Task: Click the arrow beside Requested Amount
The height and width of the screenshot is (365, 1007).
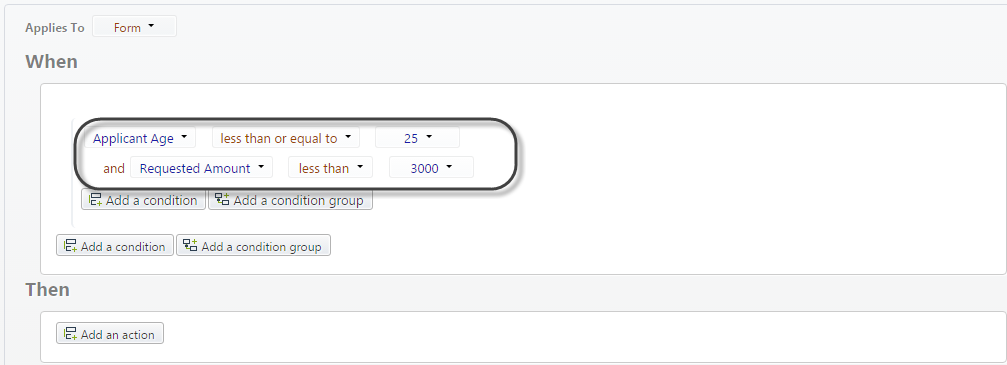Action: pyautogui.click(x=261, y=167)
